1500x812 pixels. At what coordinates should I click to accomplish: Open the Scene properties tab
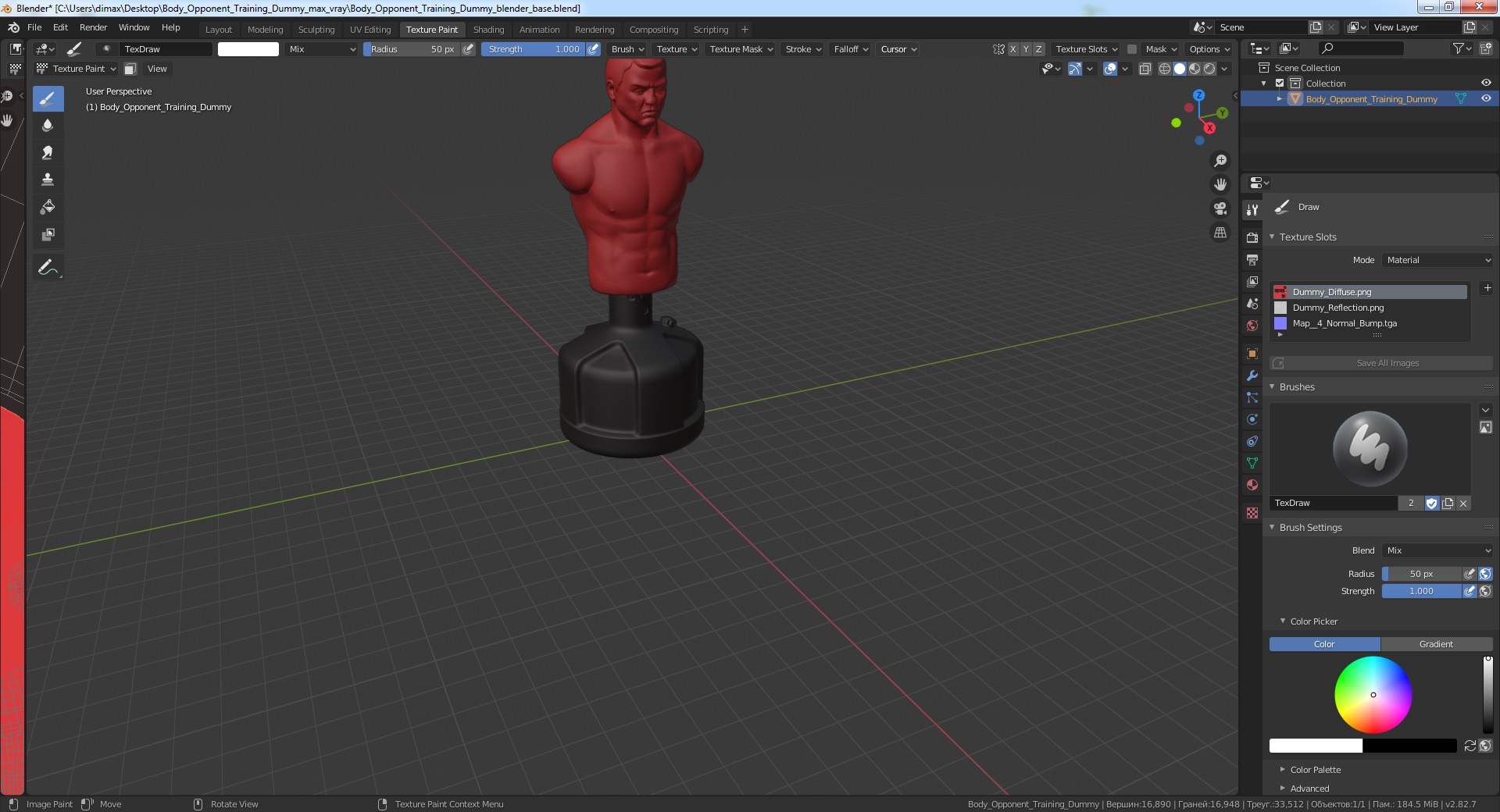[1252, 303]
